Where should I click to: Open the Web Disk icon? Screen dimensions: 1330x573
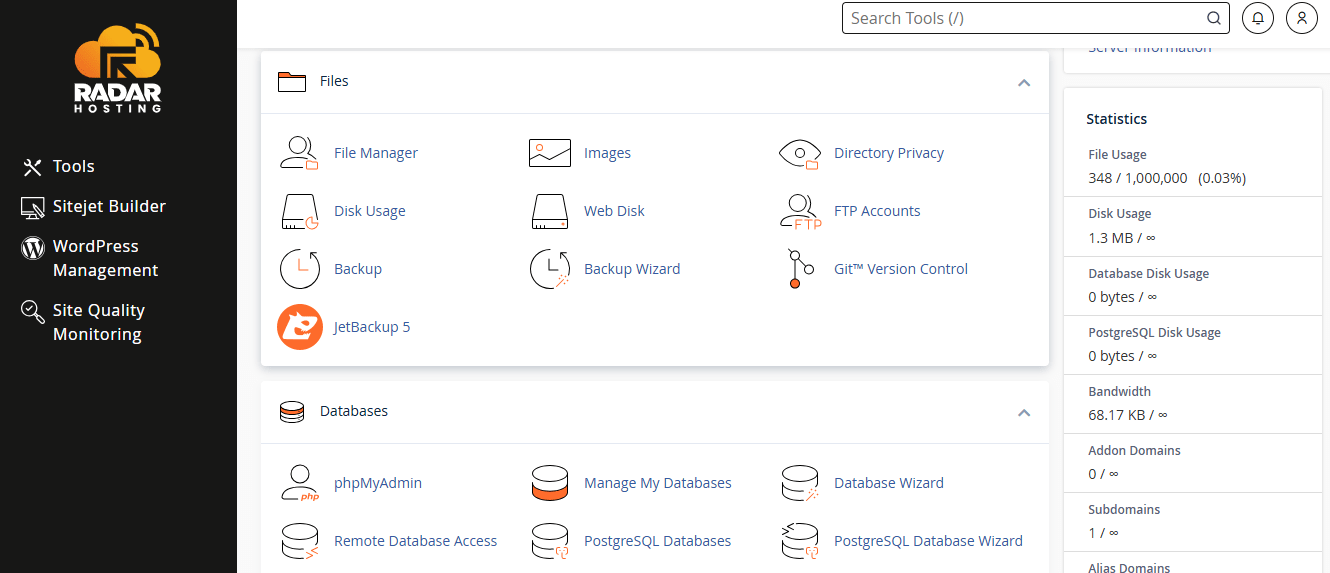(x=549, y=211)
